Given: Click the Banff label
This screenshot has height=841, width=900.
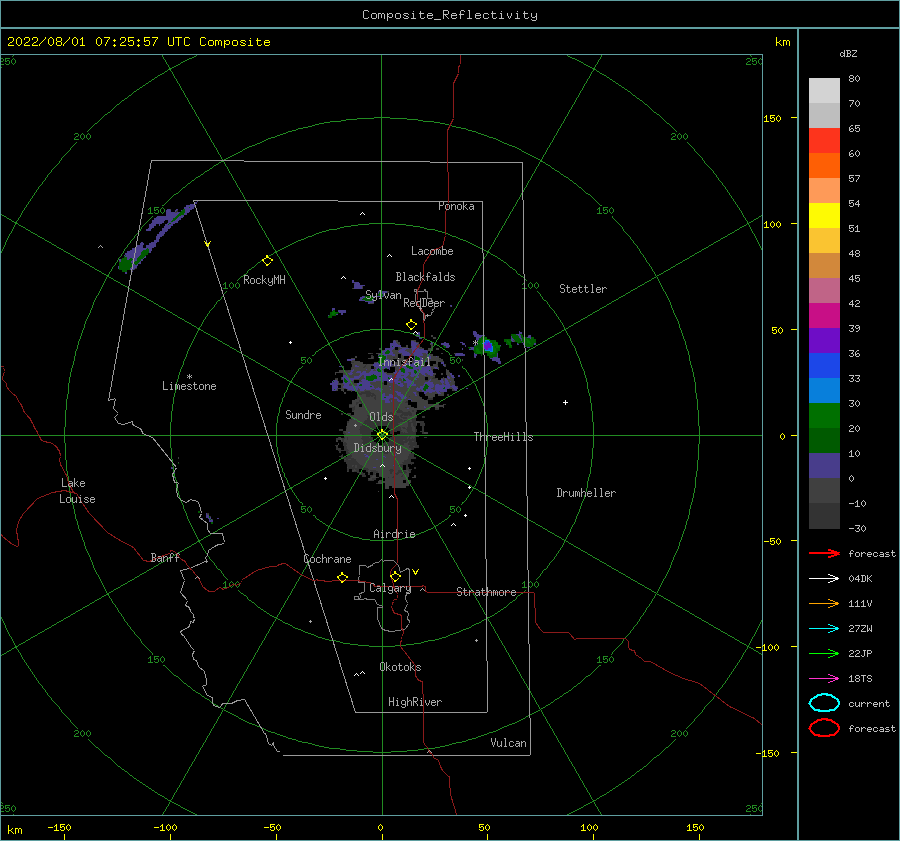Looking at the screenshot, I should point(165,557).
